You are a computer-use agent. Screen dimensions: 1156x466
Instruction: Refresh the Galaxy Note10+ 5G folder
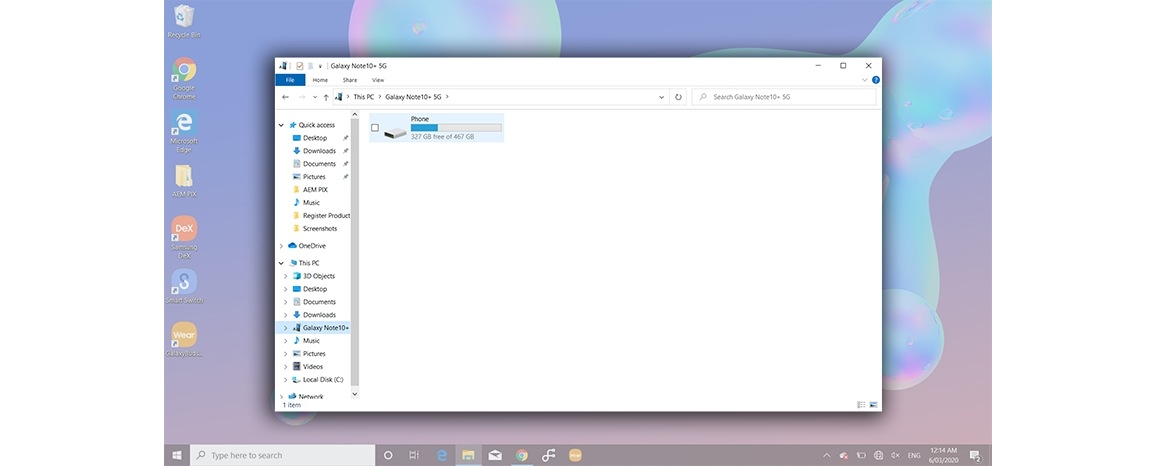[x=679, y=97]
